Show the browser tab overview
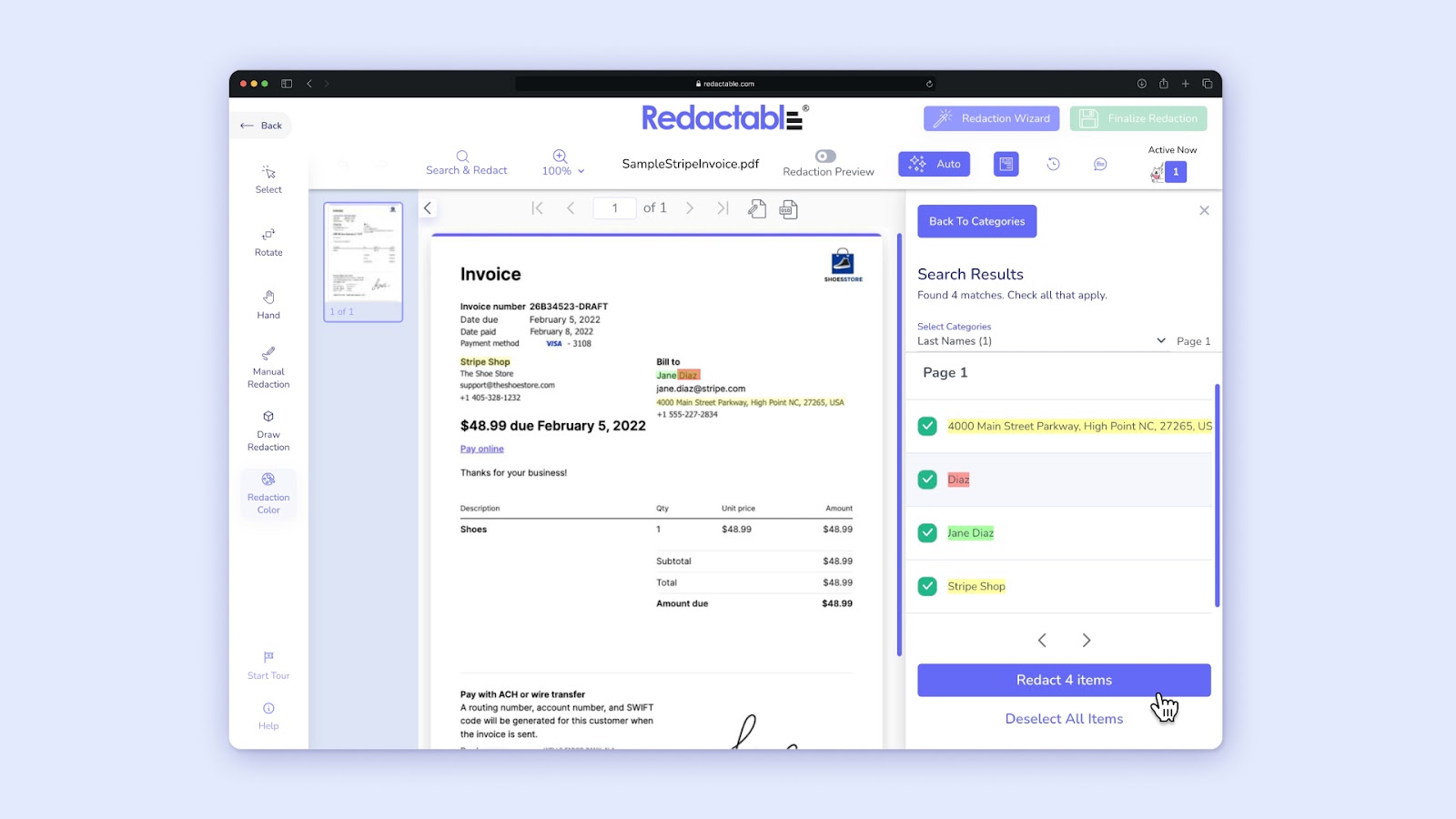The width and height of the screenshot is (1456, 819). pyautogui.click(x=1208, y=84)
